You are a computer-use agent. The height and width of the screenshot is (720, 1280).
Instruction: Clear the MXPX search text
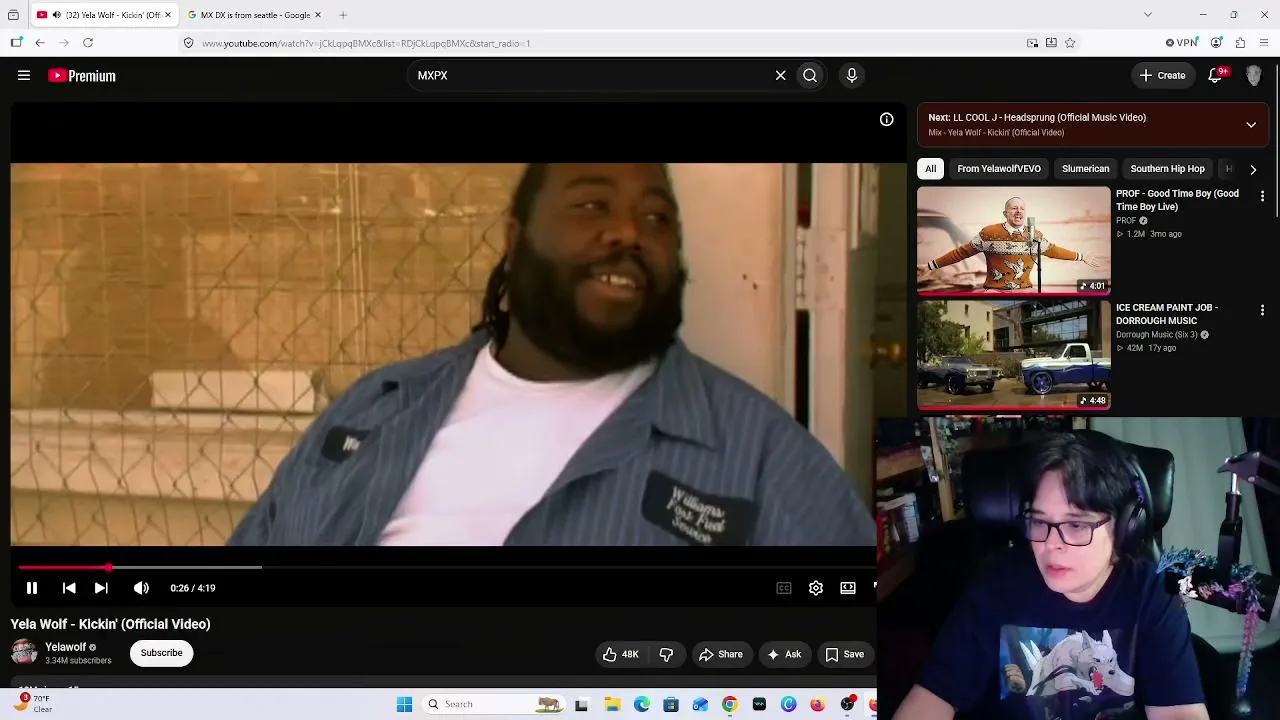coord(780,75)
